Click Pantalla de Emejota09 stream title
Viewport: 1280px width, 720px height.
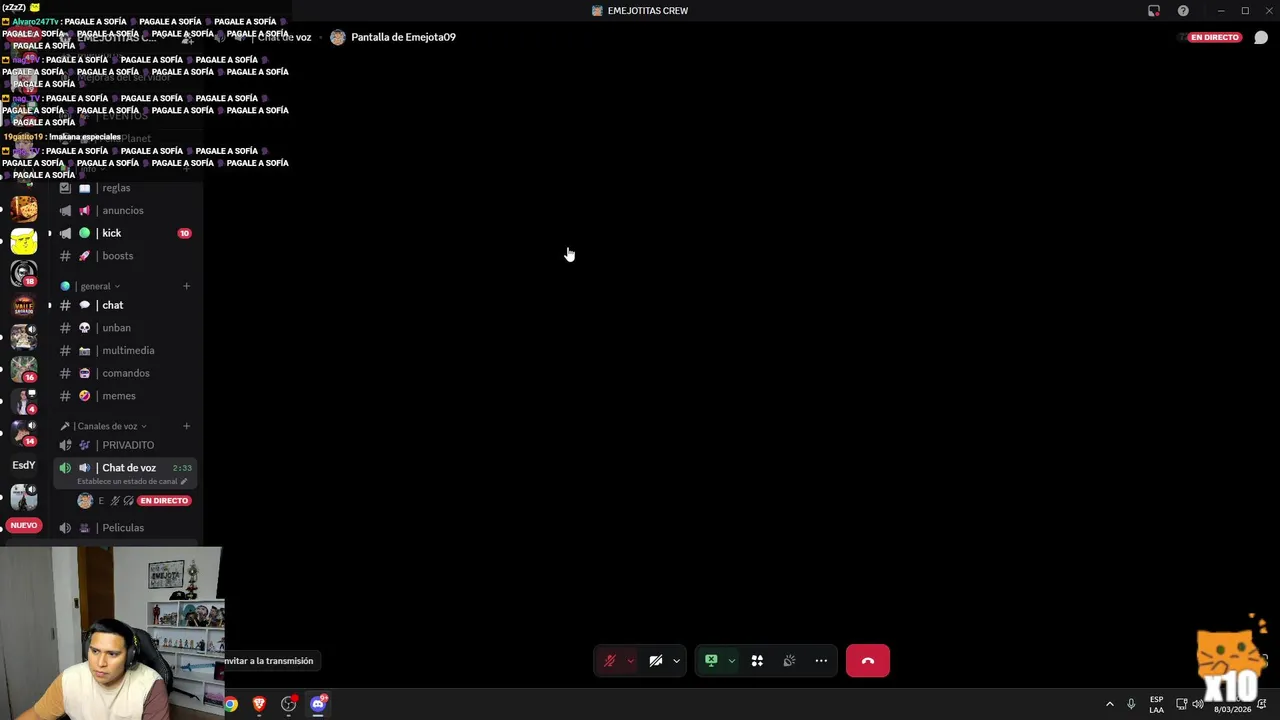click(403, 37)
